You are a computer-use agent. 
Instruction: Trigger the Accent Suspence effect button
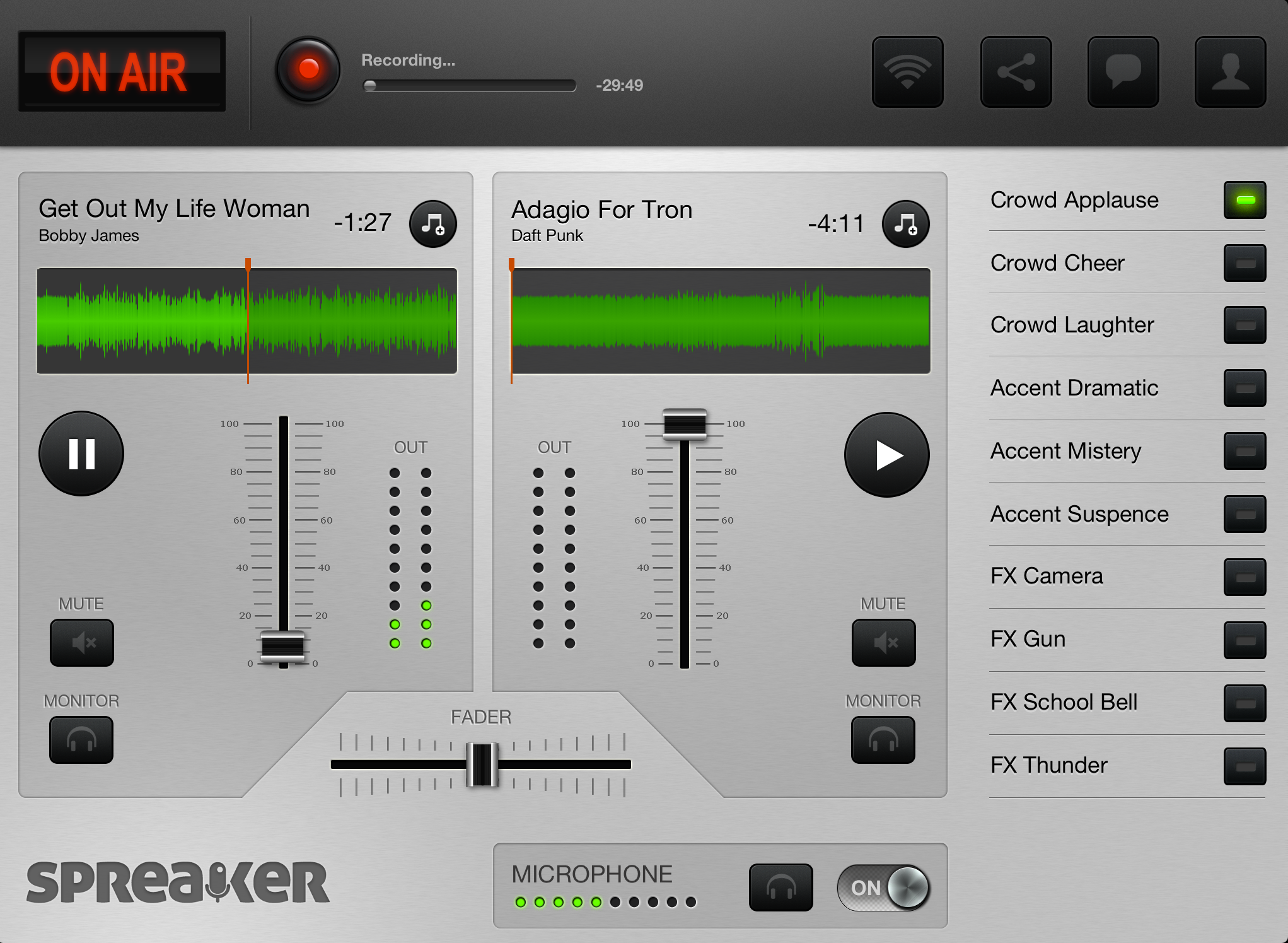click(x=1245, y=514)
